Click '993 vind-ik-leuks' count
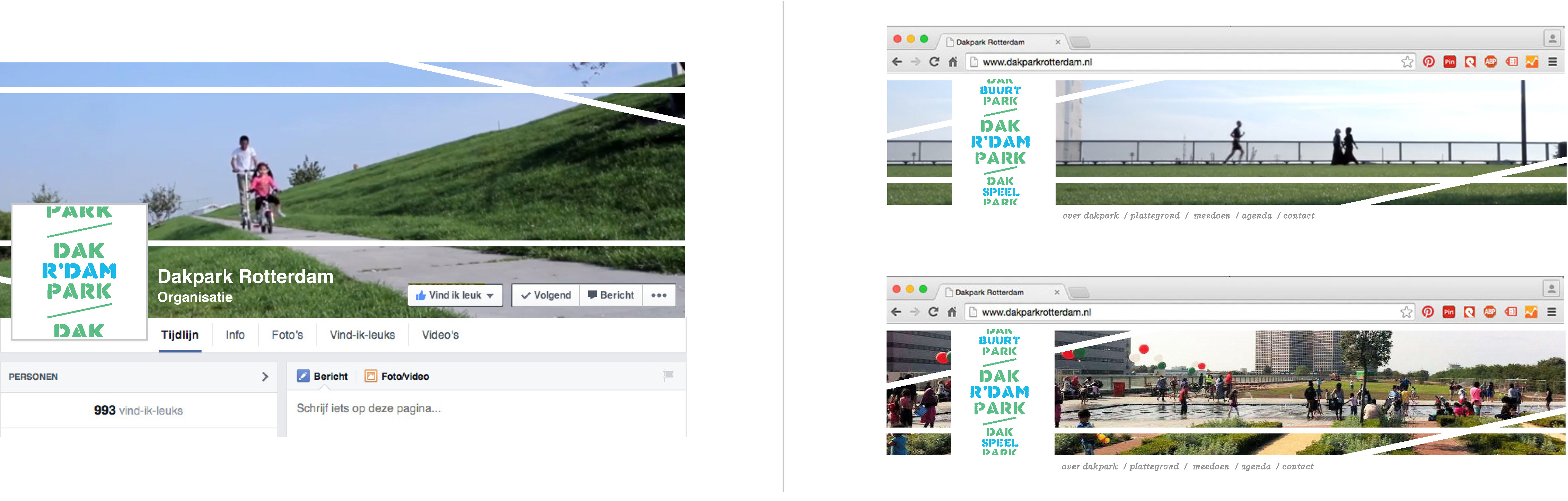 coord(138,410)
